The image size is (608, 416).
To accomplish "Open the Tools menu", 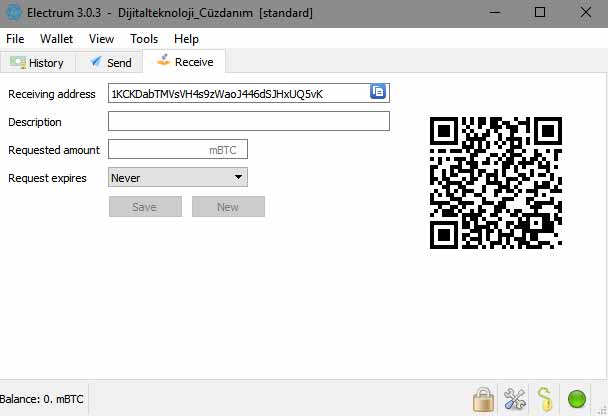I will click(x=144, y=39).
